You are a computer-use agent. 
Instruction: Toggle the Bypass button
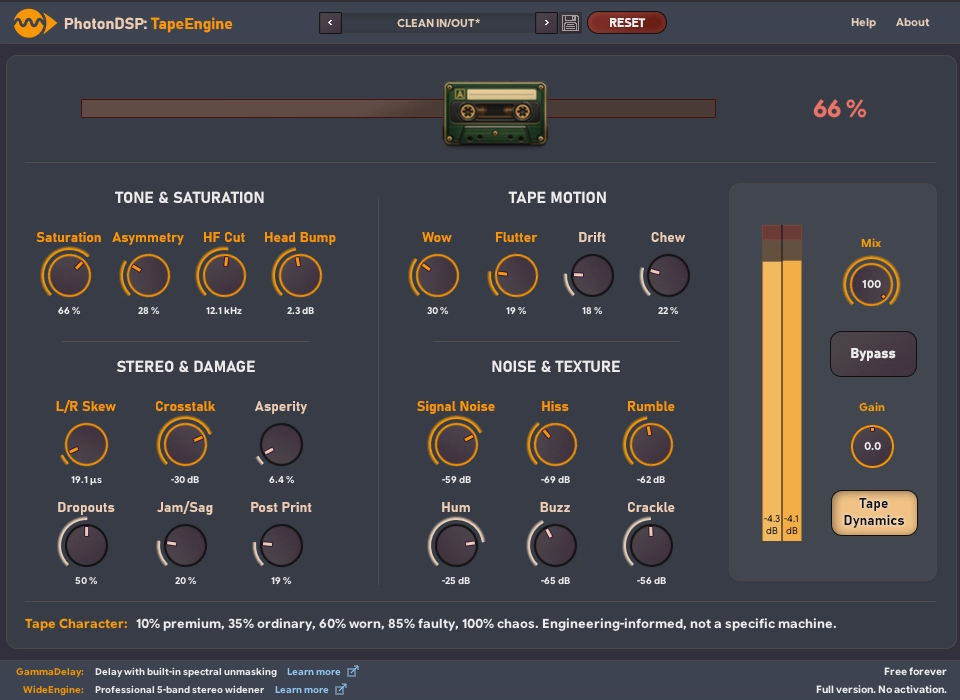coord(873,354)
